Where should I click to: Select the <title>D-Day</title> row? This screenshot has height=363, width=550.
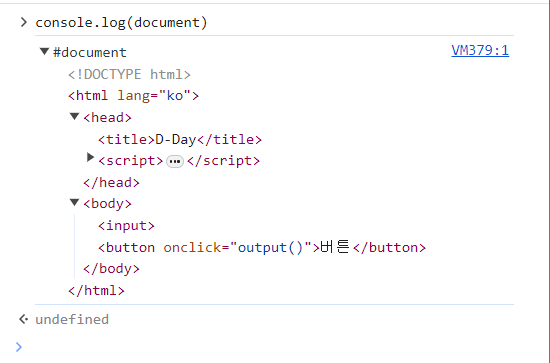pyautogui.click(x=180, y=140)
